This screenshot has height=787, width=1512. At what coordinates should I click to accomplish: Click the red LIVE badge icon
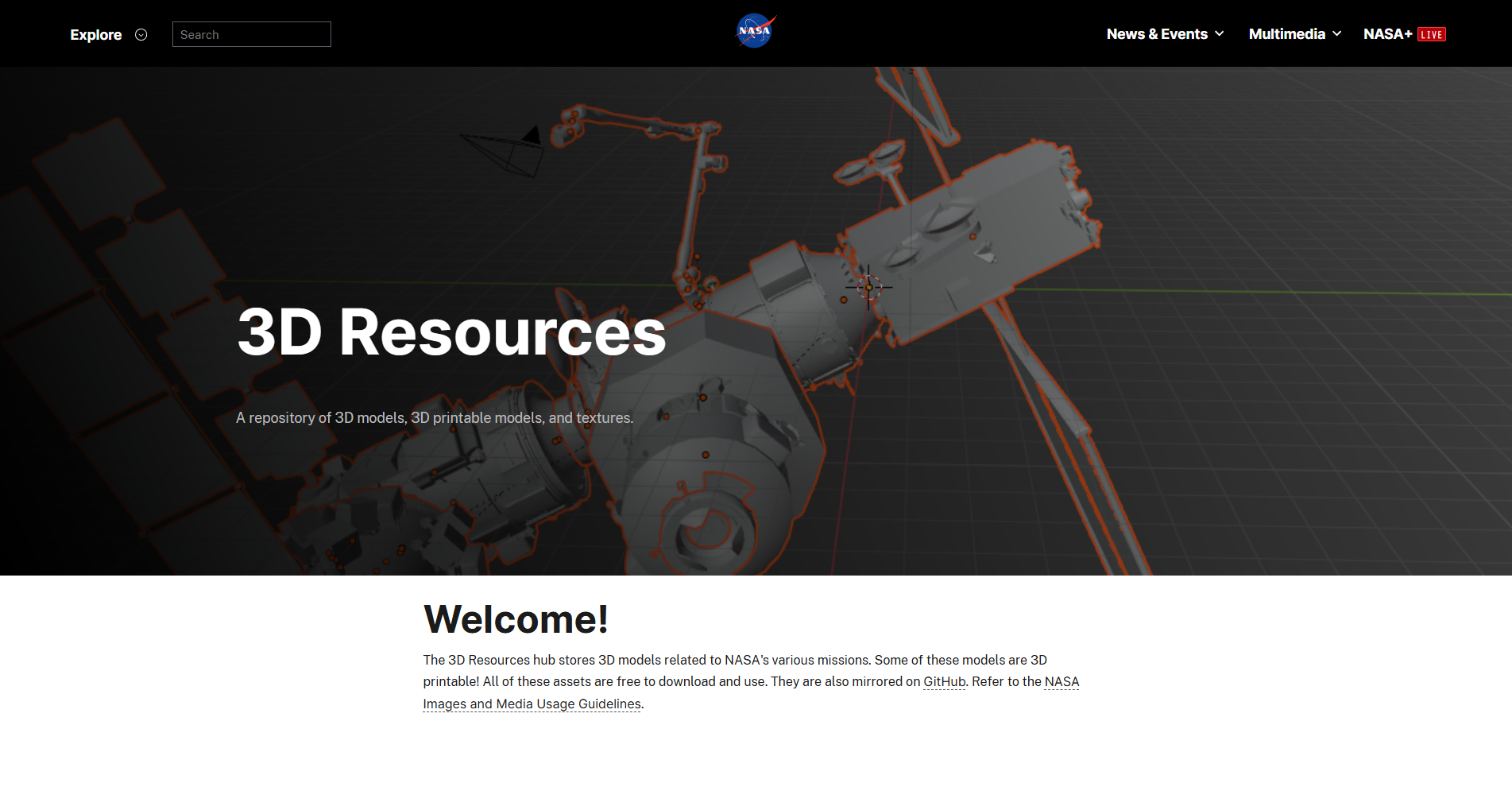(1432, 34)
